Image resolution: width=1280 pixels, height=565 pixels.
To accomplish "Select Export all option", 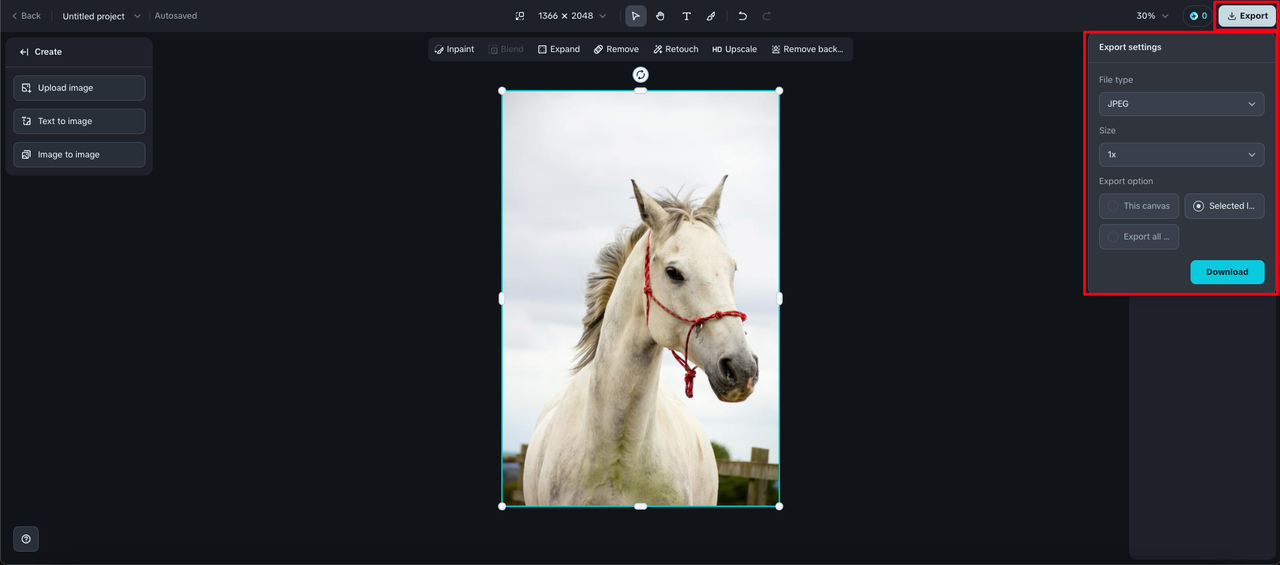I will click(x=1139, y=237).
